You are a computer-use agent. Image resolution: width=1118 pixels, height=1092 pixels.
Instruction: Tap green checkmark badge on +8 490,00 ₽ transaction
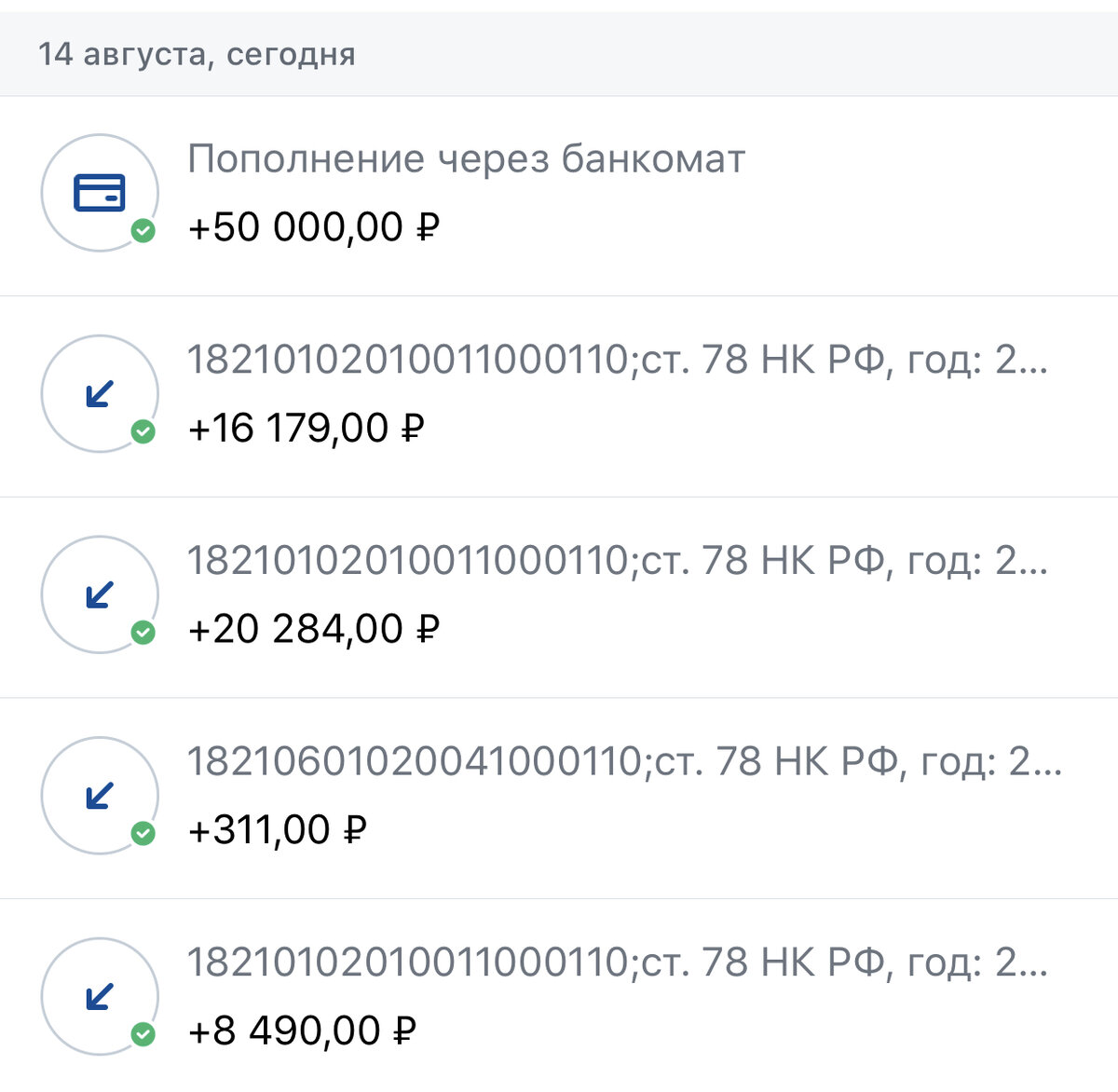point(143,1034)
